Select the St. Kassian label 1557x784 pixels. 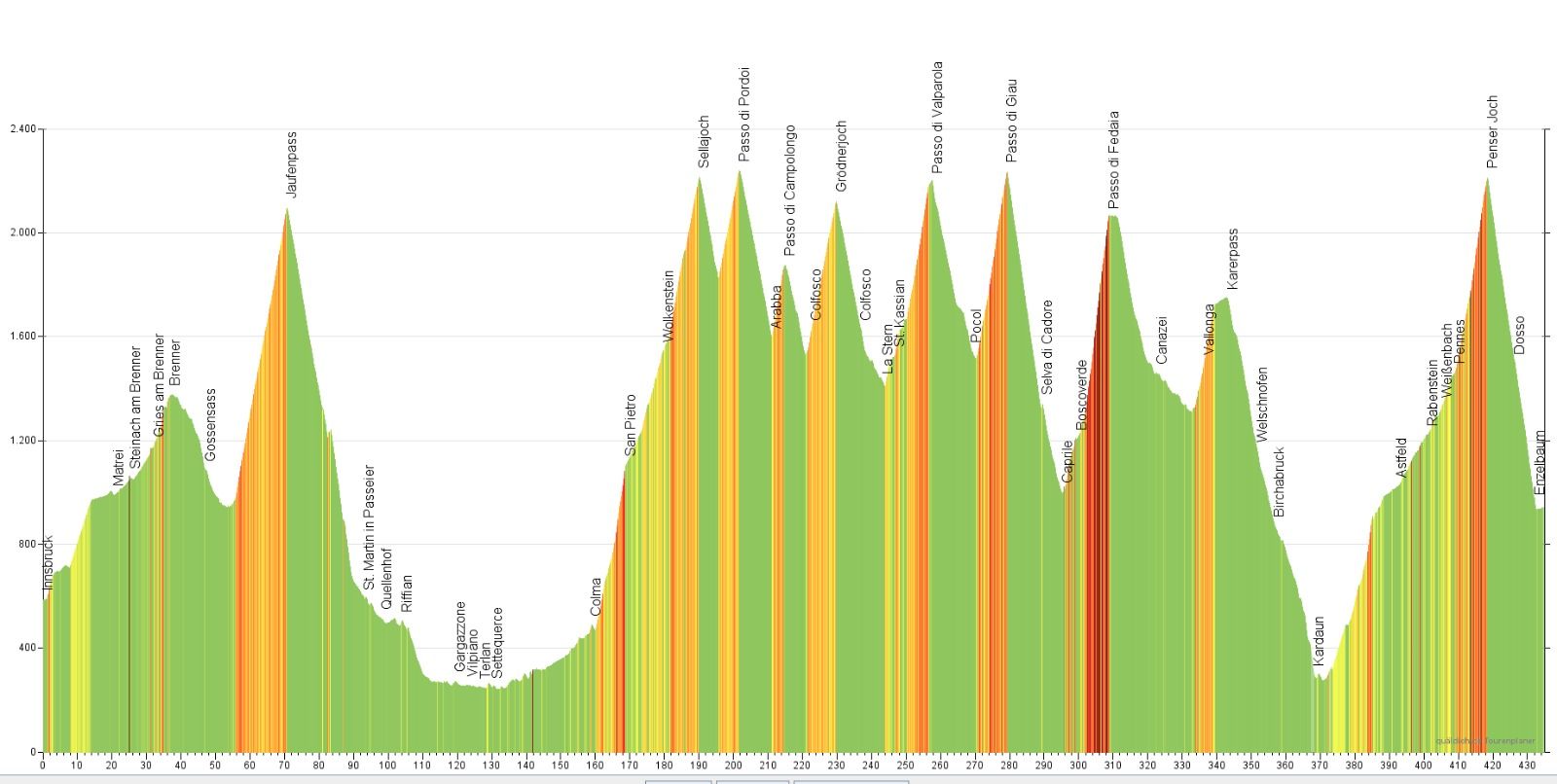point(900,313)
